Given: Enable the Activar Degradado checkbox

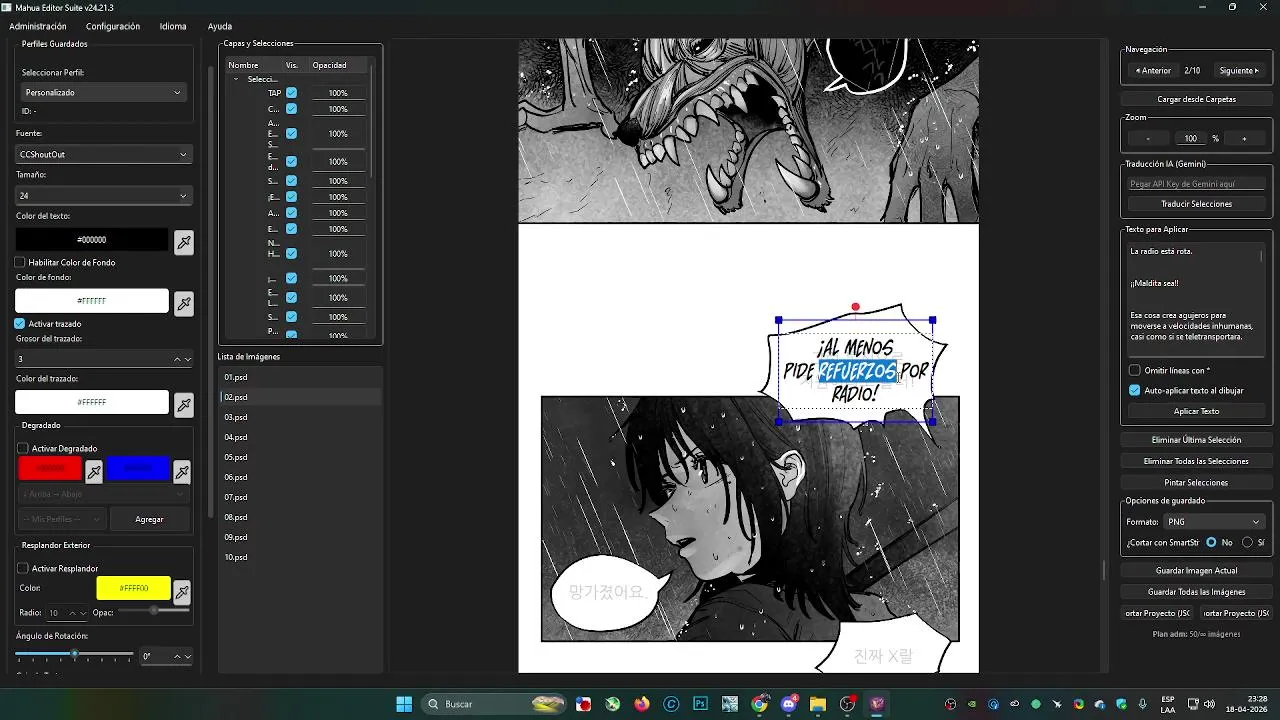Looking at the screenshot, I should pos(23,449).
